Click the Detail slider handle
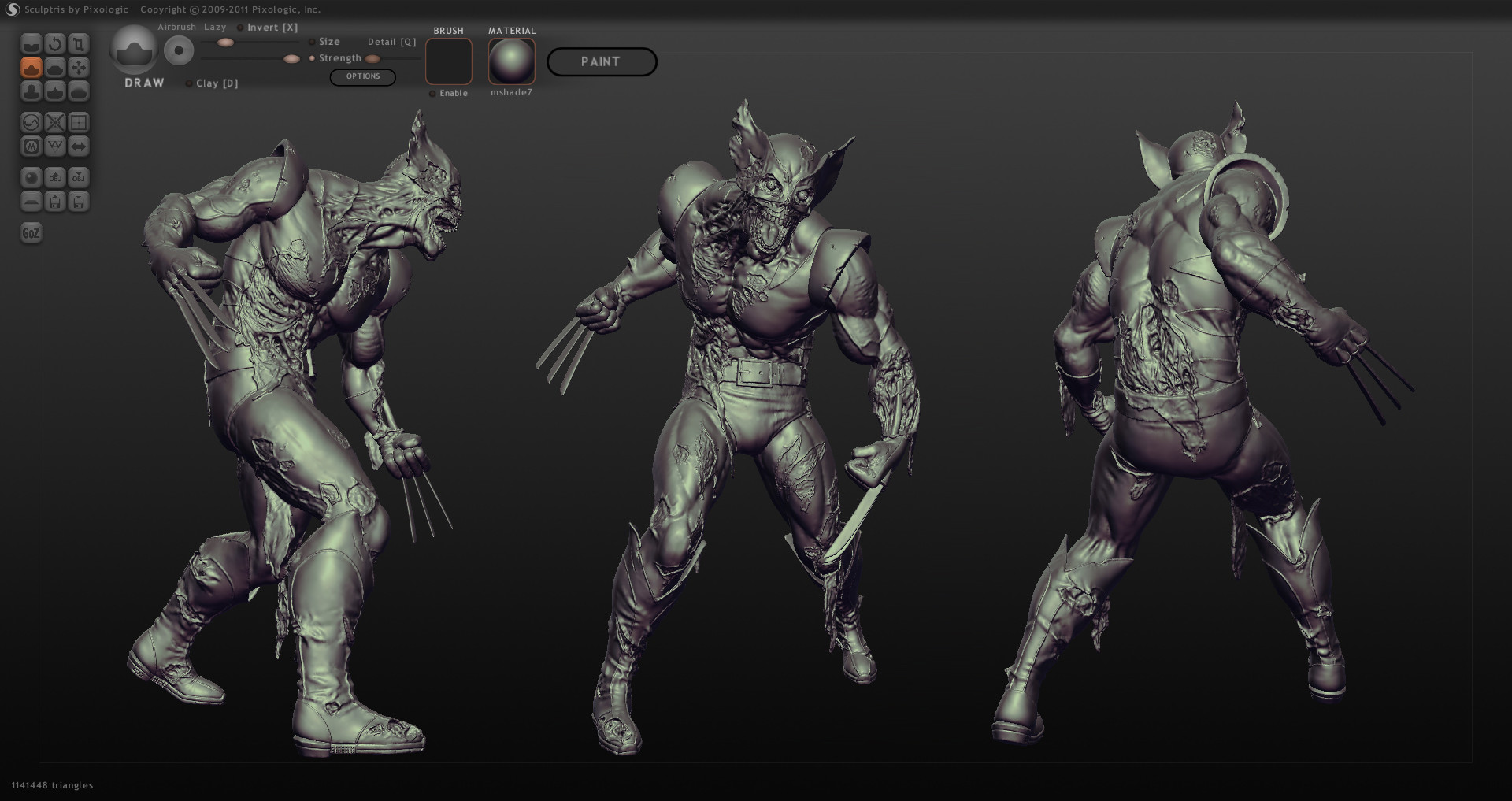Image resolution: width=1512 pixels, height=801 pixels. [x=372, y=59]
